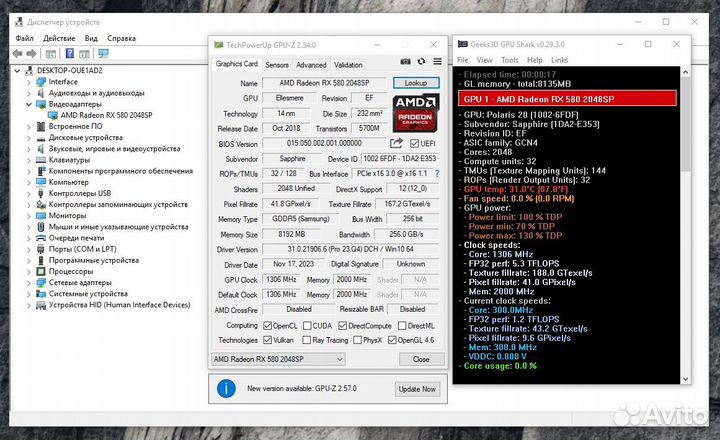The width and height of the screenshot is (720, 440).
Task: Click the DESKTOP-OUE1AD2 computer icon
Action: click(x=29, y=70)
